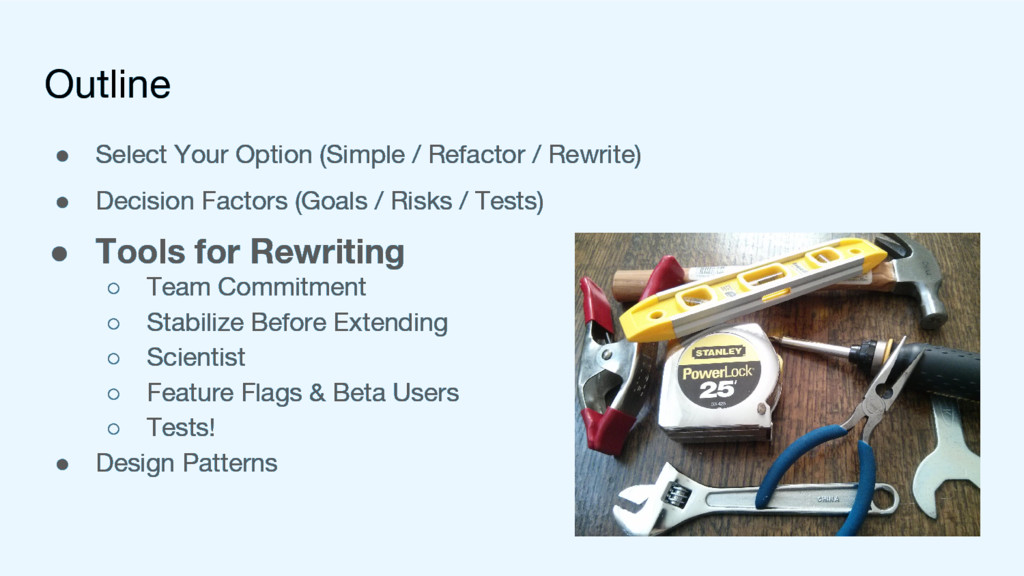Click the "Tests!" sub-item
The image size is (1024, 576).
[180, 428]
